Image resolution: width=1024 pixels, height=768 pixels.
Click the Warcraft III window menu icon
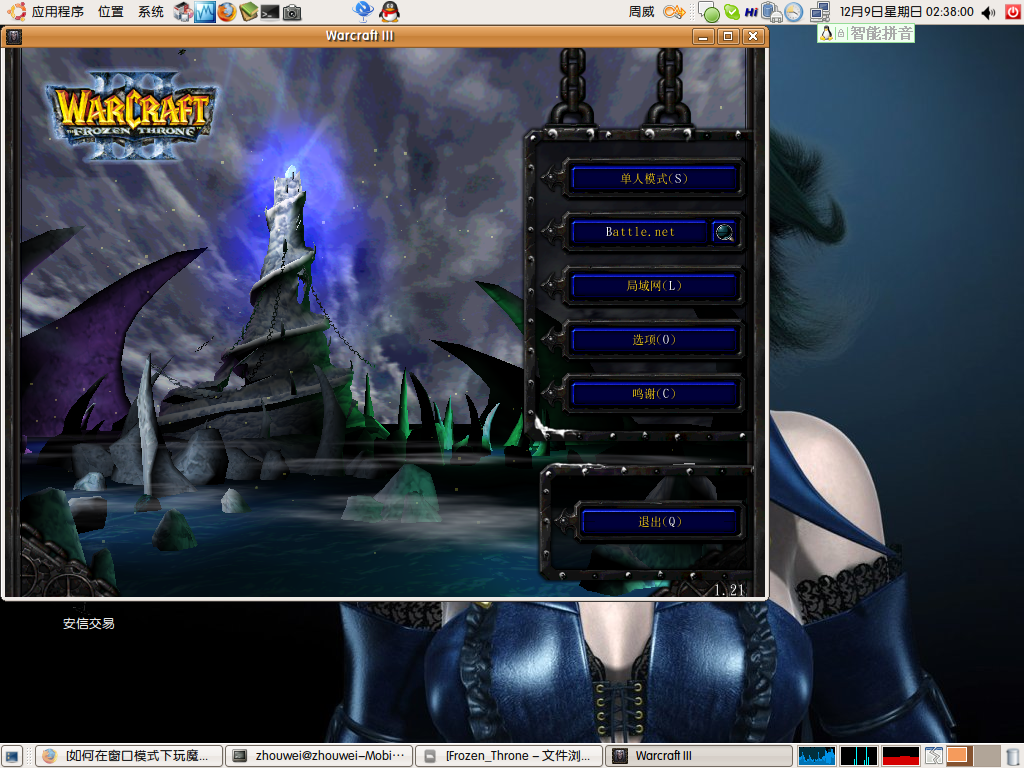pos(14,37)
